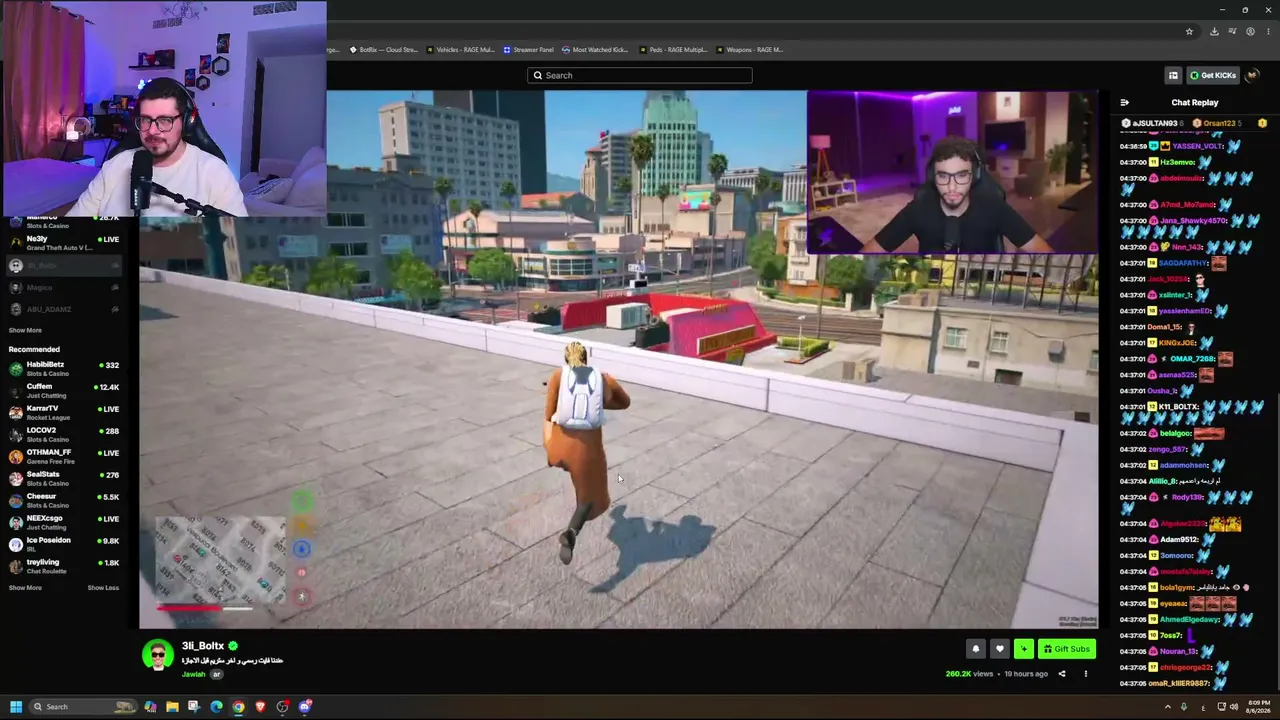
Task: Click the Orsan123 top gifter badge
Action: coord(1217,123)
